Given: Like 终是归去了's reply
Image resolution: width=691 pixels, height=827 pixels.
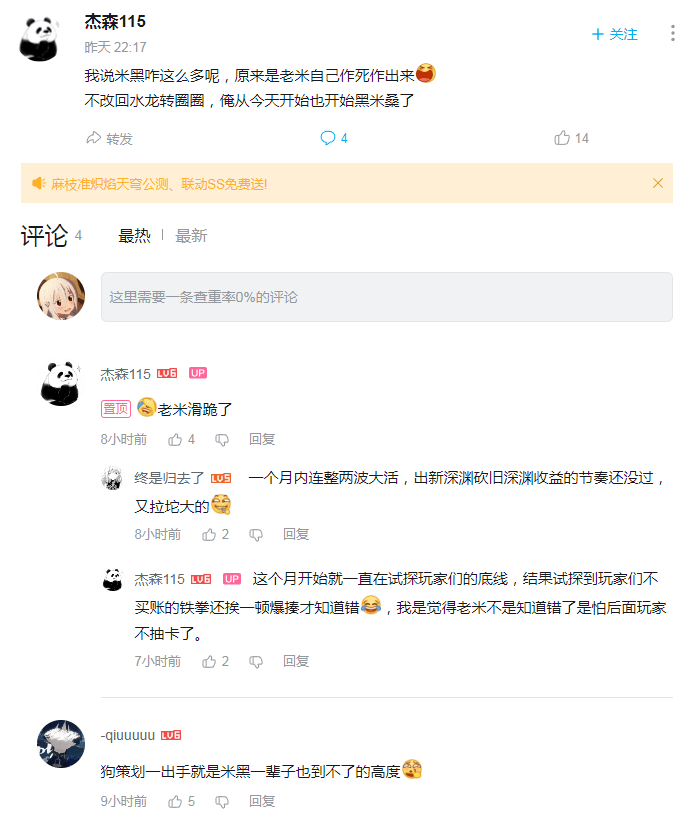Looking at the screenshot, I should point(209,535).
